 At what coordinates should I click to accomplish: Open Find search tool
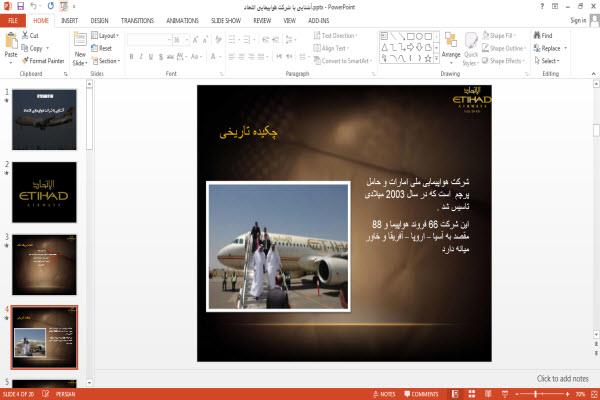click(543, 36)
